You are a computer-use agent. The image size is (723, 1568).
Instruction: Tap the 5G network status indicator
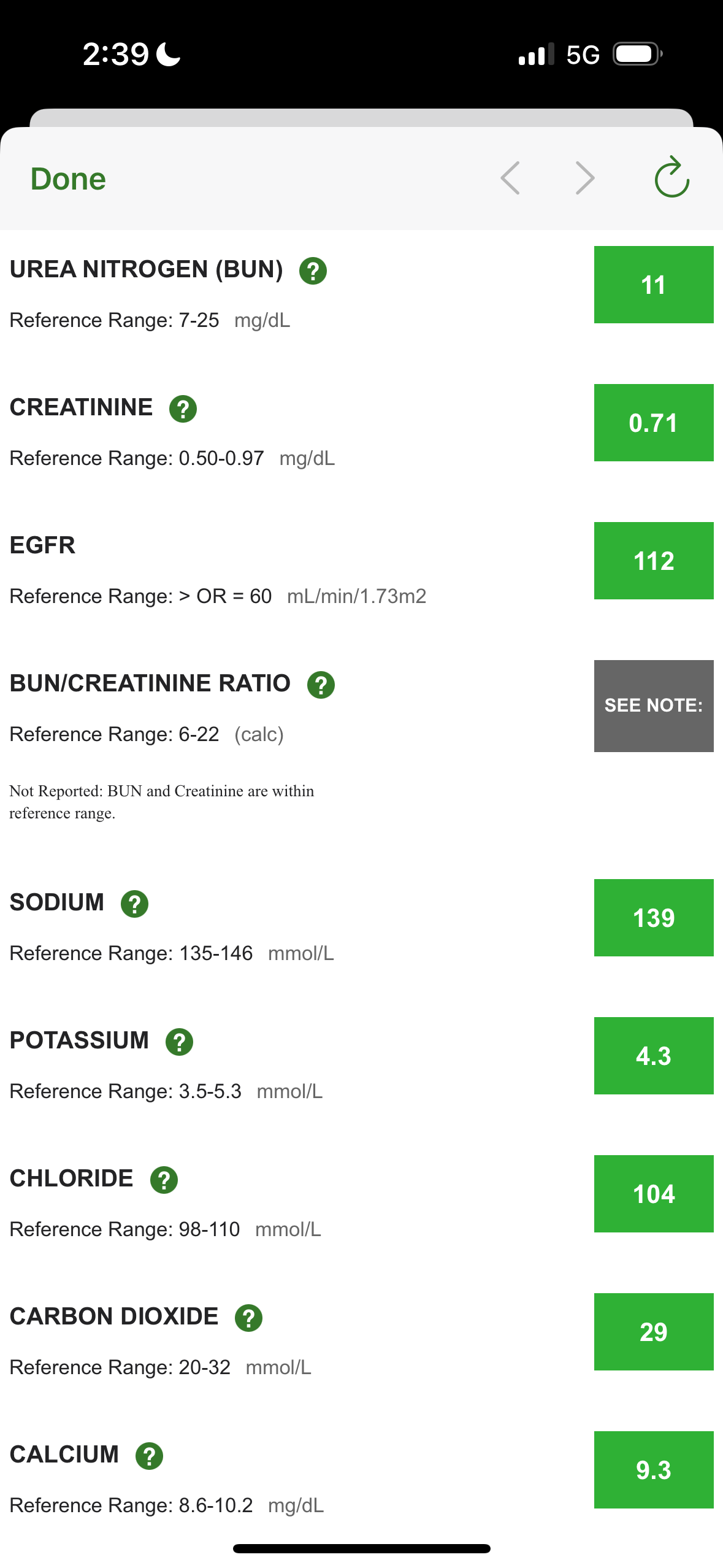(582, 55)
